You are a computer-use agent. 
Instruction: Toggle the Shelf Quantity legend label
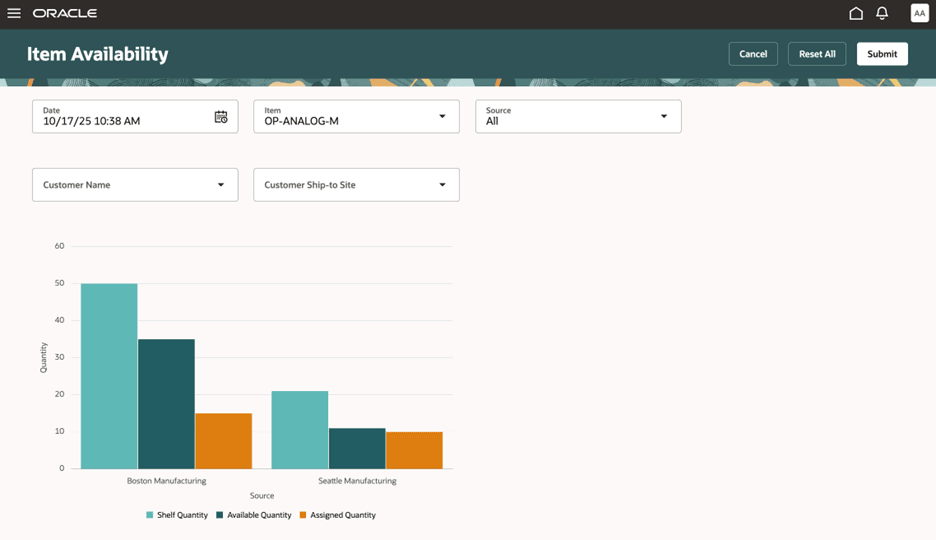pos(182,515)
